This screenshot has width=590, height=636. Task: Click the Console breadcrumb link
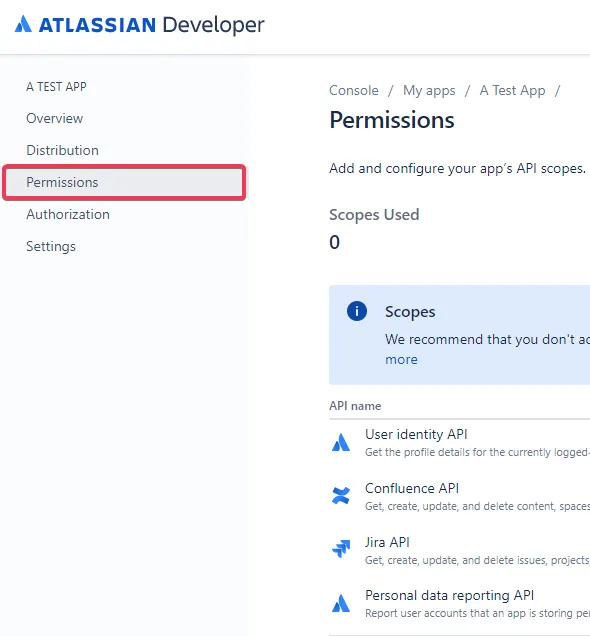tap(354, 90)
